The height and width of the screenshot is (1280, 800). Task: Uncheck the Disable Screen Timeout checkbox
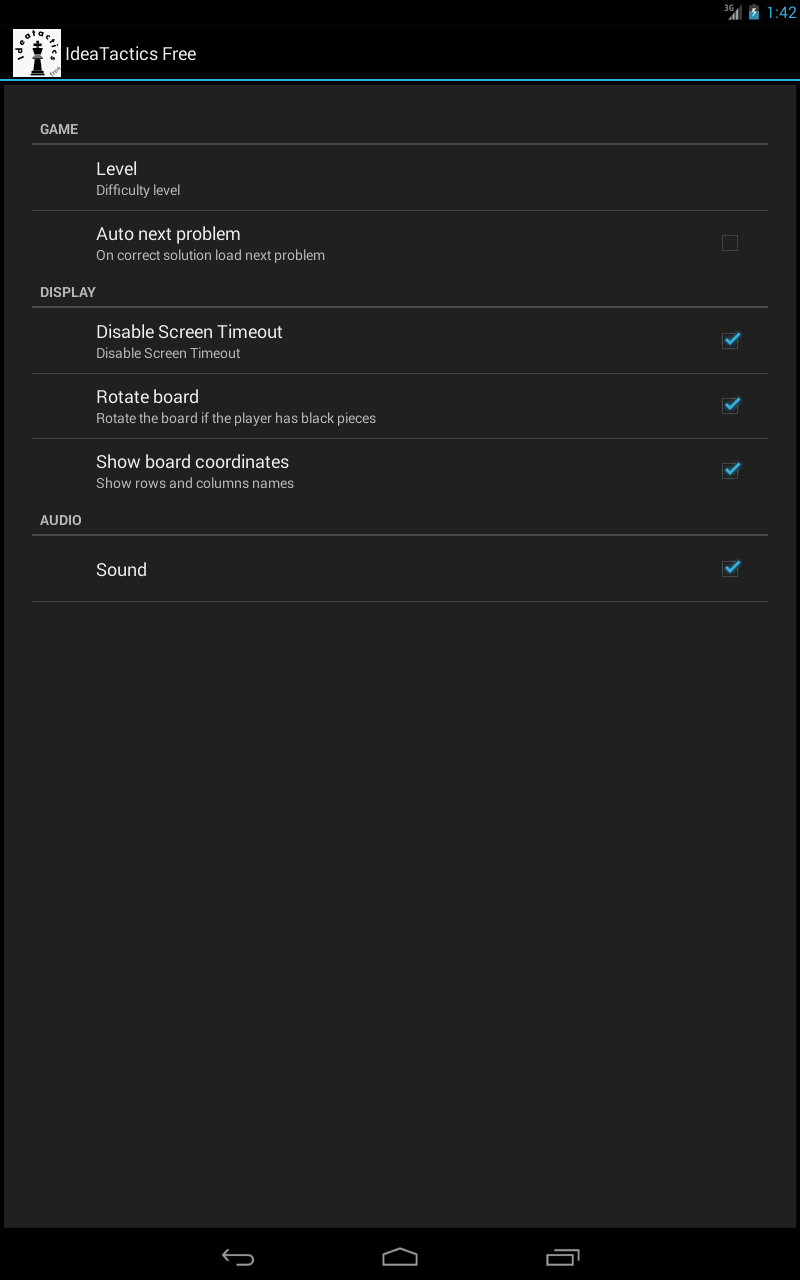pyautogui.click(x=731, y=340)
